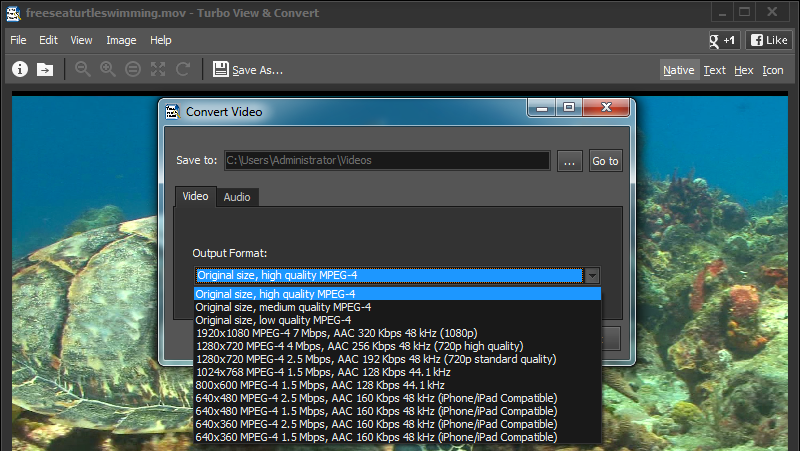Click the zoom in magnifier icon
Image resolution: width=800 pixels, height=451 pixels.
107,70
